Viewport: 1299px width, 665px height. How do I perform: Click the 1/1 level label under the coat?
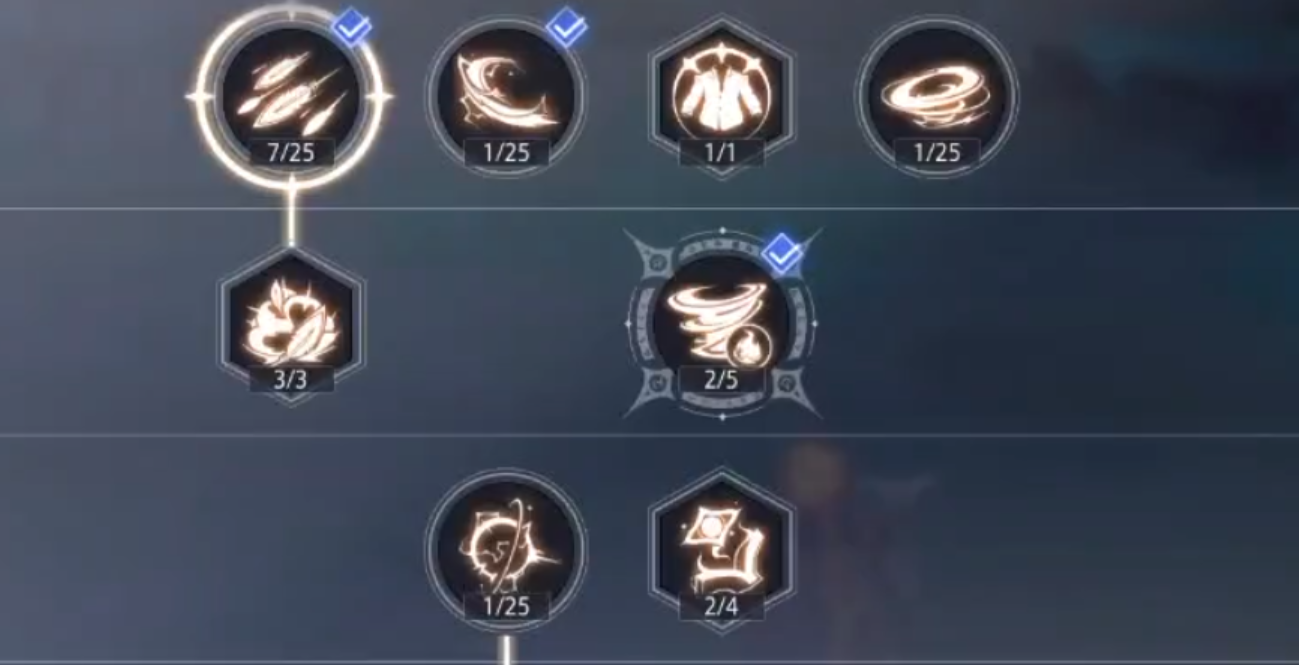[721, 152]
